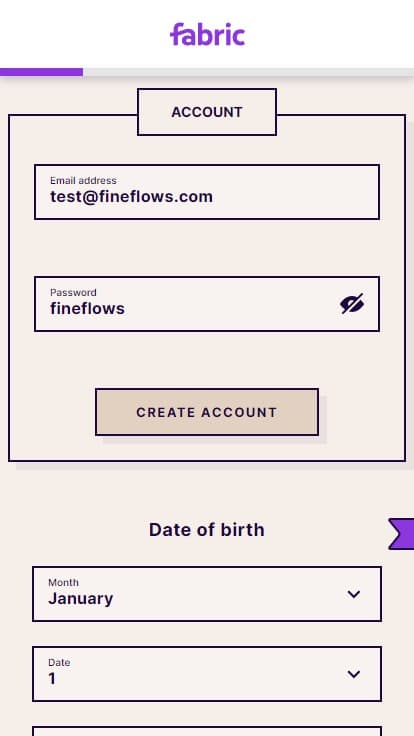Focus the Email address input field
This screenshot has width=414, height=736.
(207, 192)
